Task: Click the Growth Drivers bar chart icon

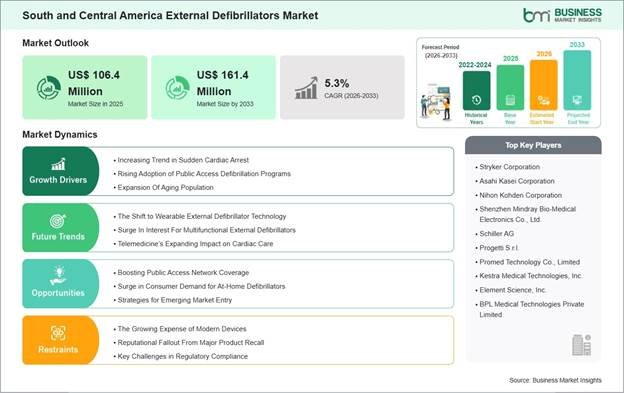Action: [x=58, y=164]
